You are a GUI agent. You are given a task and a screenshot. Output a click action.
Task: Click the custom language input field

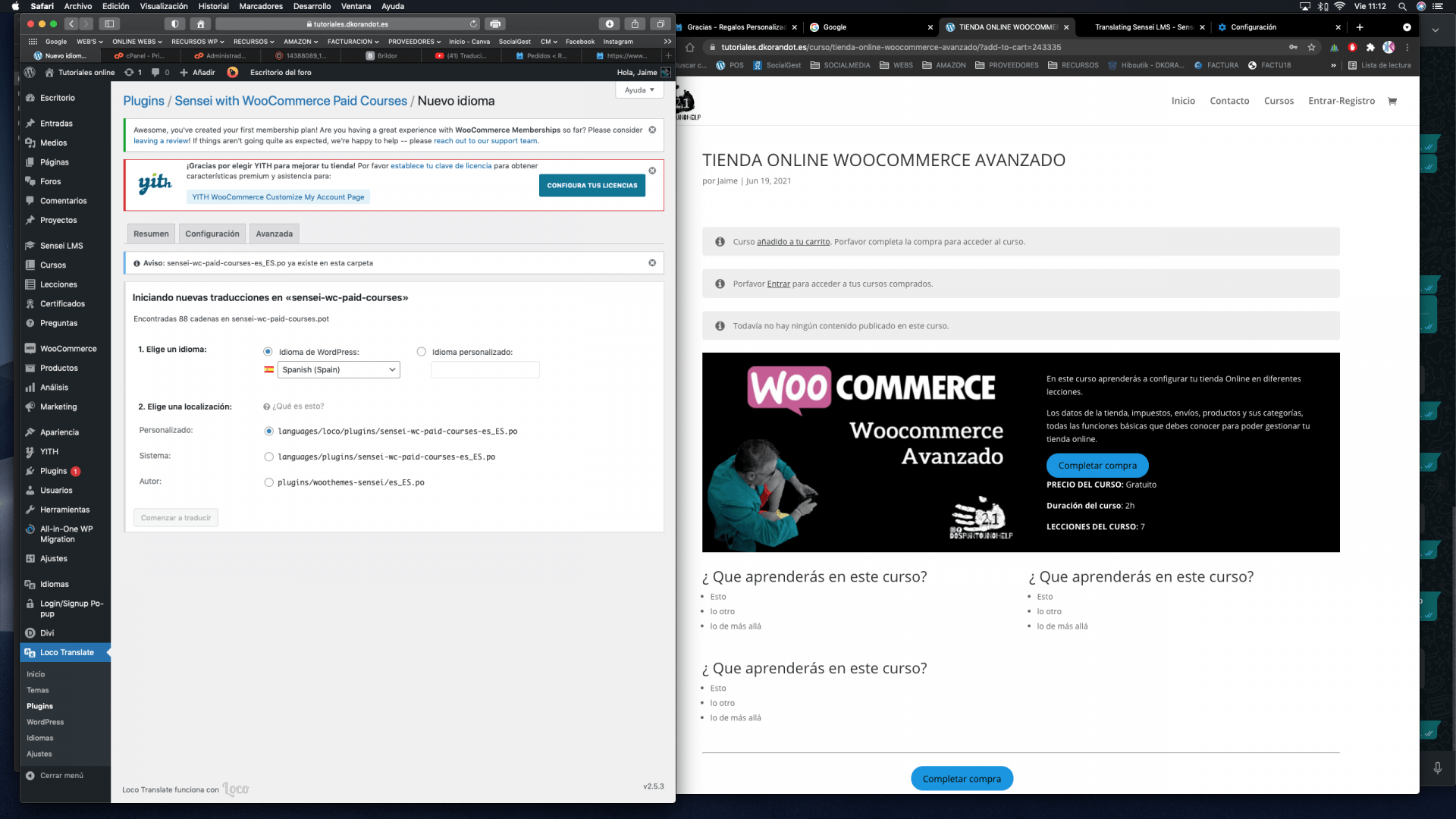485,369
